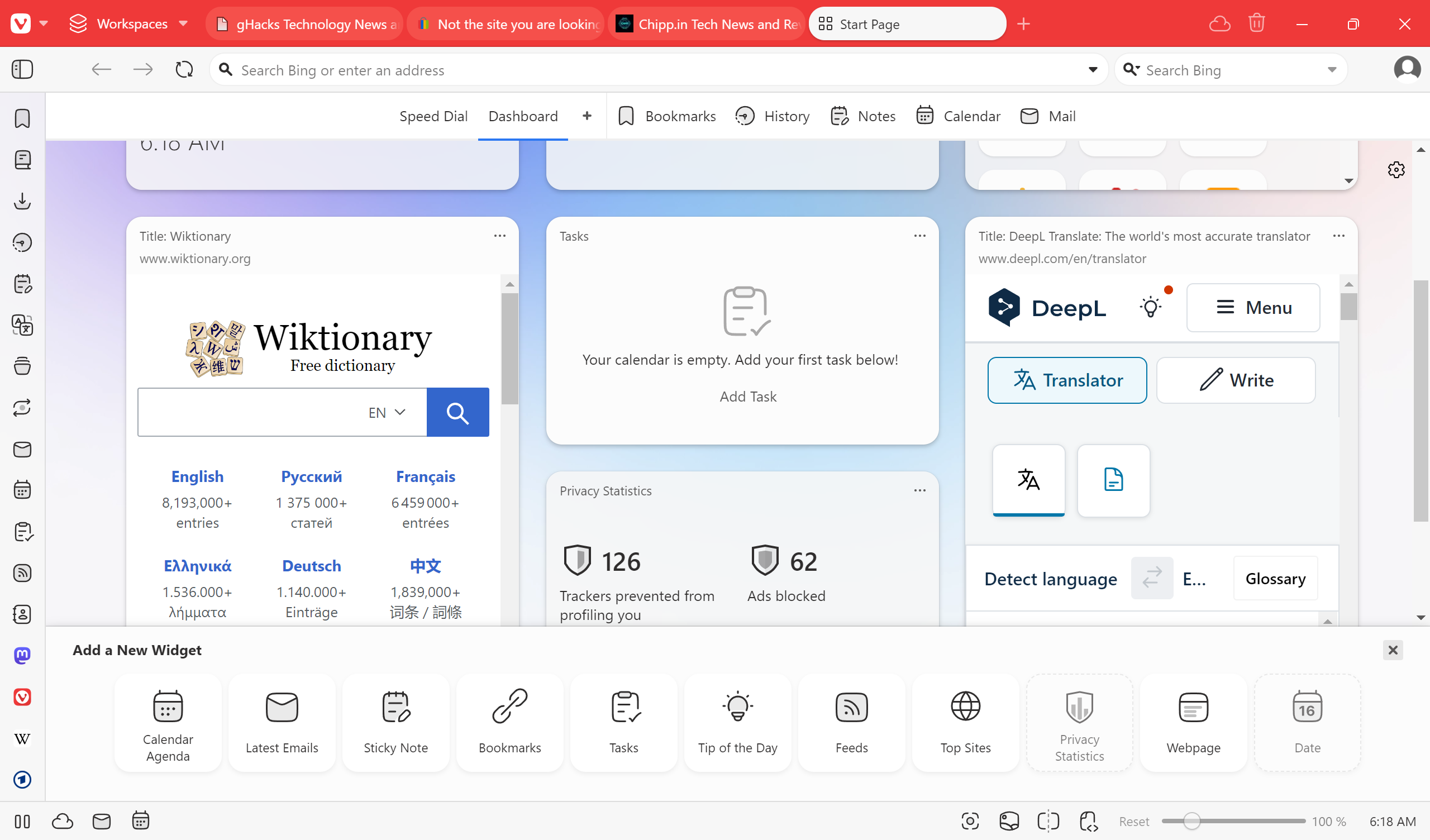
Task: Toggle images display in status bar
Action: [1009, 820]
